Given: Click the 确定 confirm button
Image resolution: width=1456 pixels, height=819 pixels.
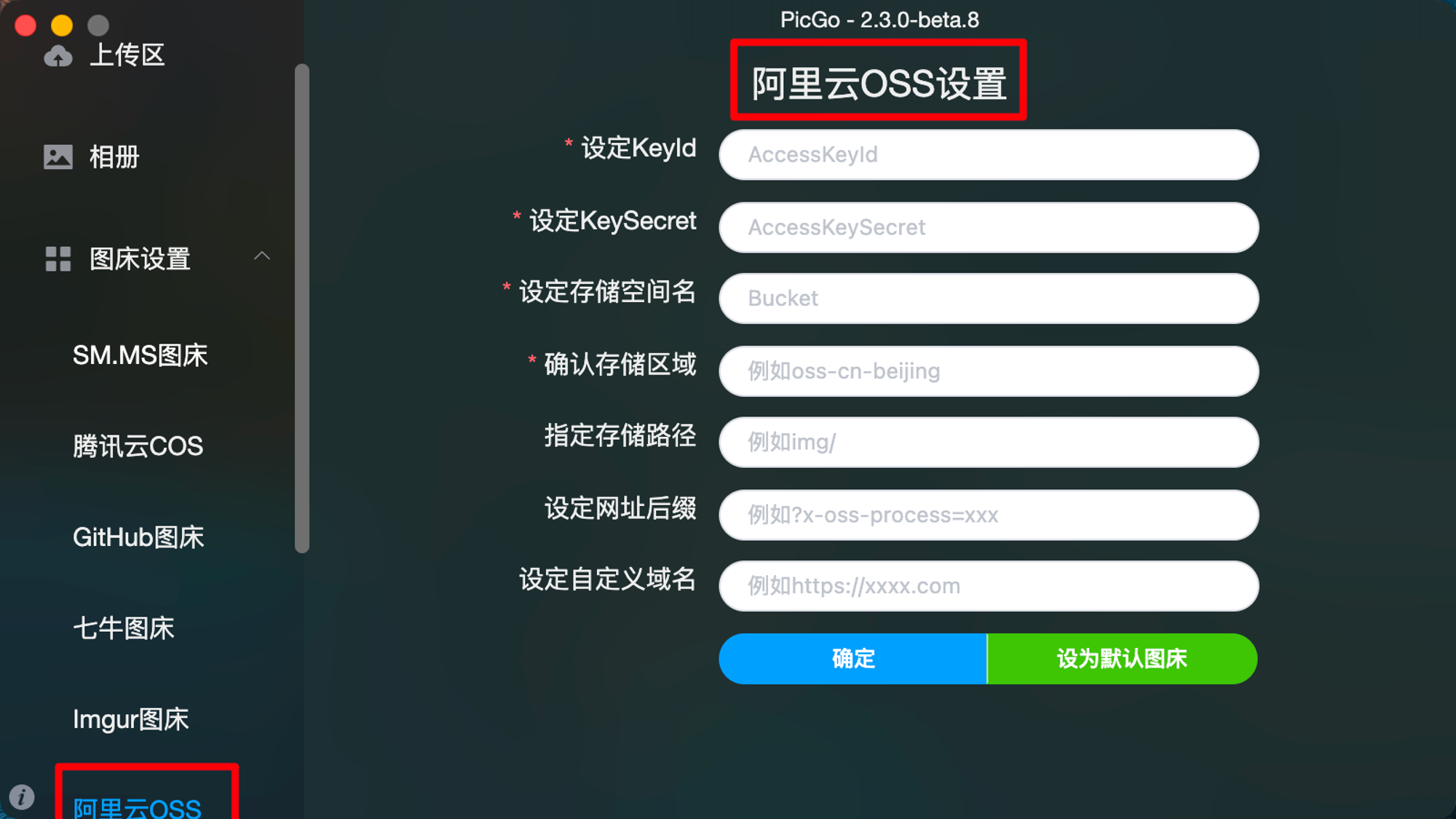Looking at the screenshot, I should pos(853,659).
